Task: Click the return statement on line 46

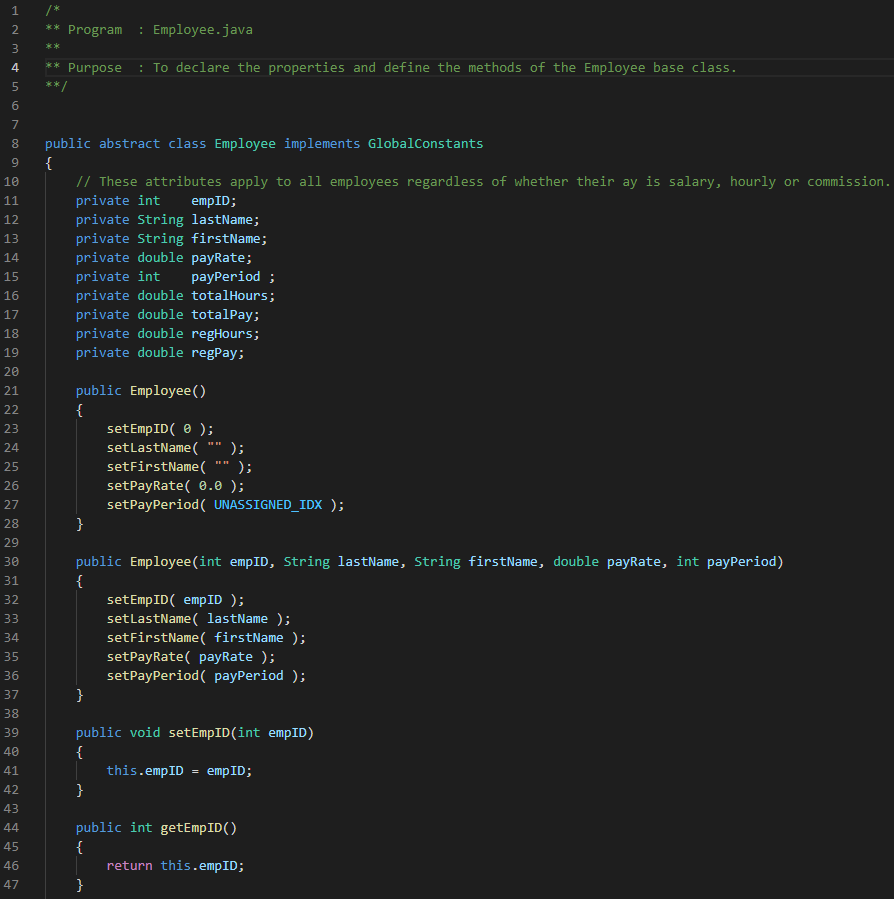Action: tap(129, 865)
